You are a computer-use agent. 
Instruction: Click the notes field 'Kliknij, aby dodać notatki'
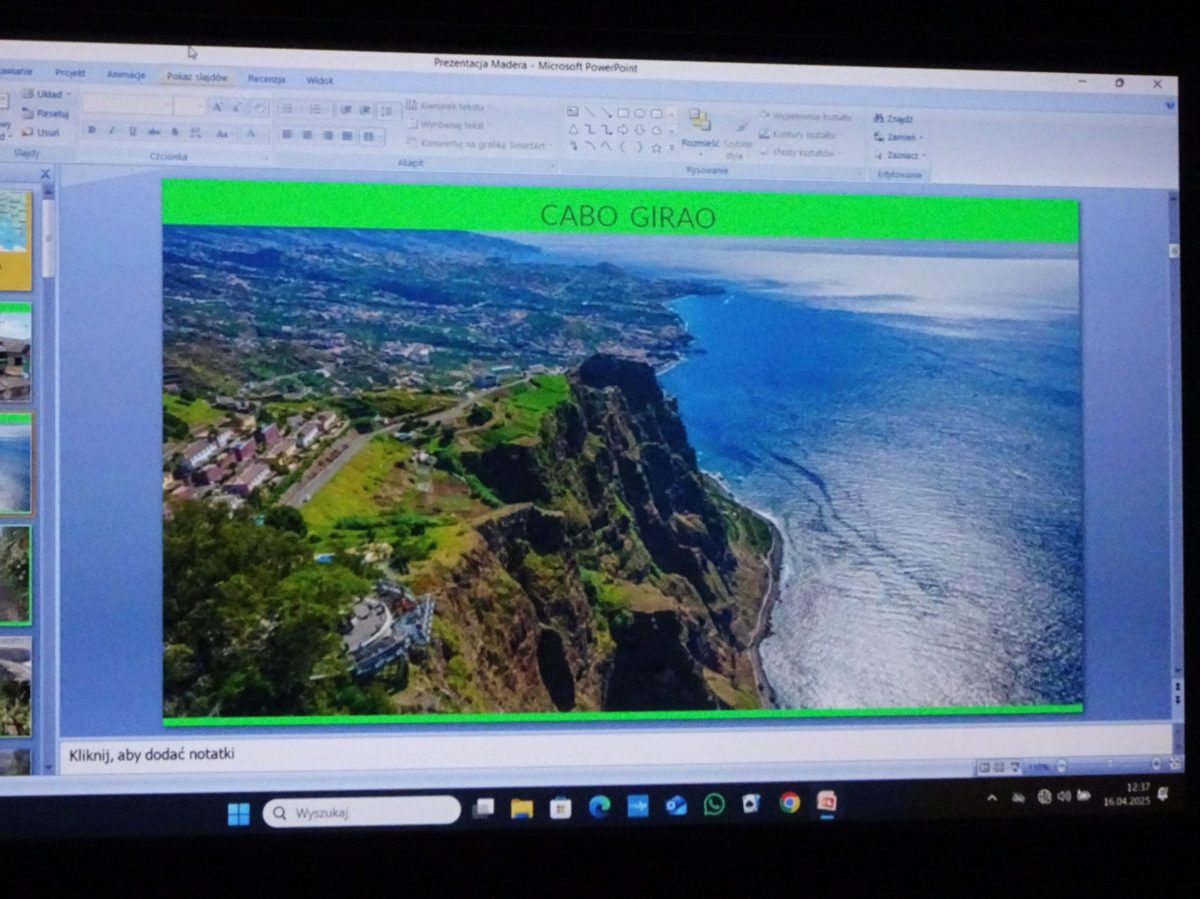pos(152,755)
